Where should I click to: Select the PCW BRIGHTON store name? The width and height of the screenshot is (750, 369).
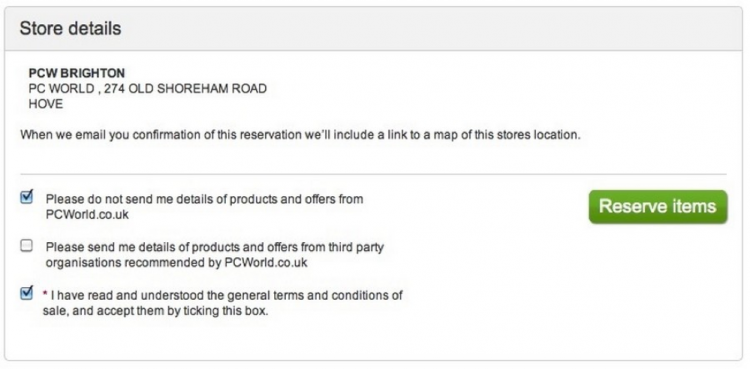coord(77,73)
